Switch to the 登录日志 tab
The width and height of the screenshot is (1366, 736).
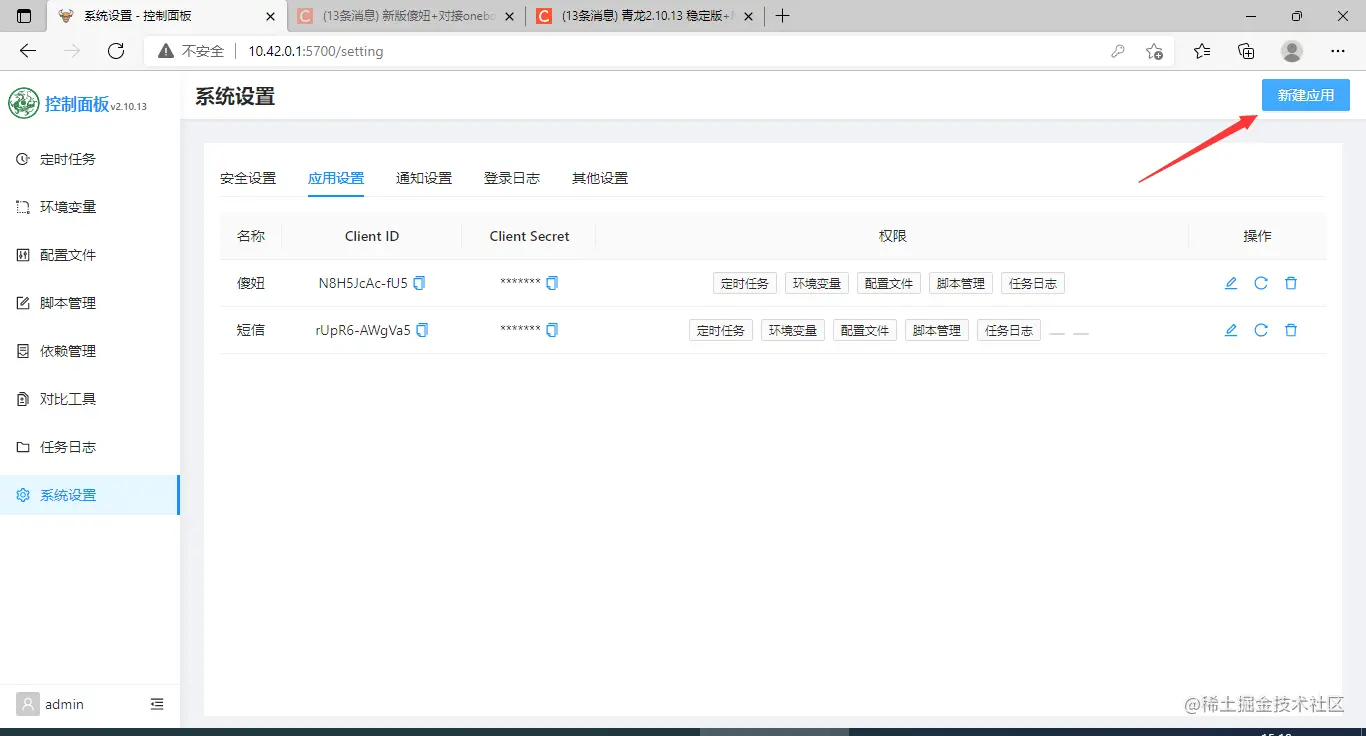tap(511, 177)
